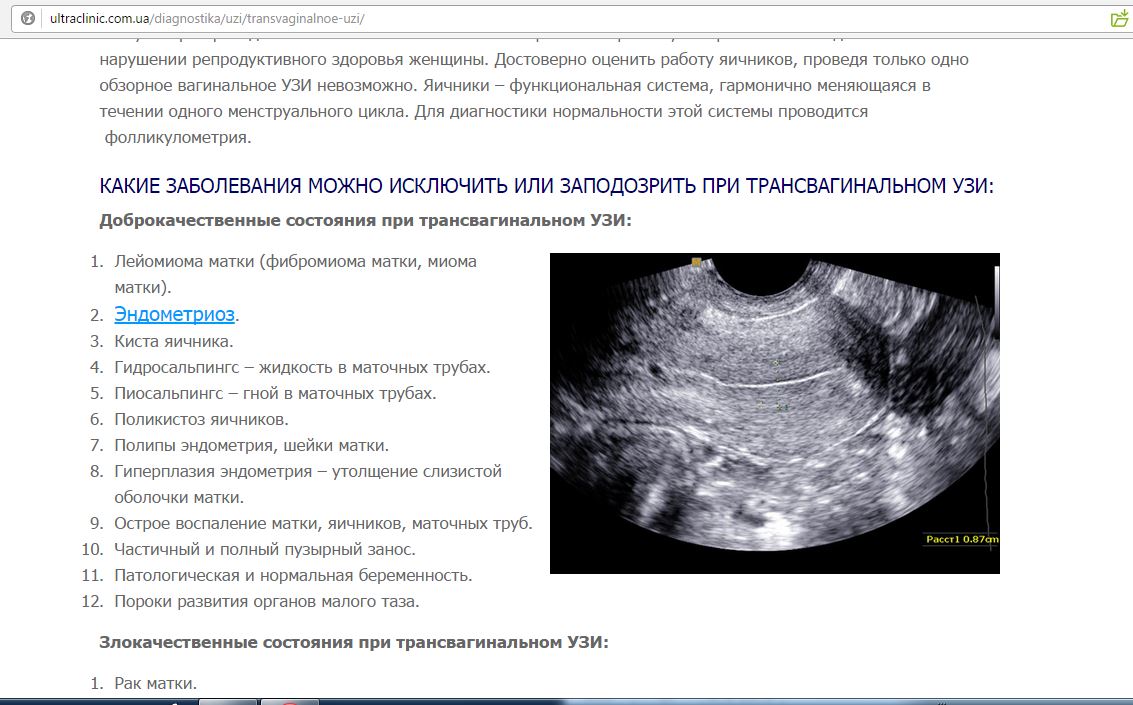Screen dimensions: 1133x705
Task: Open the Эндометриоз link
Action: [174, 315]
